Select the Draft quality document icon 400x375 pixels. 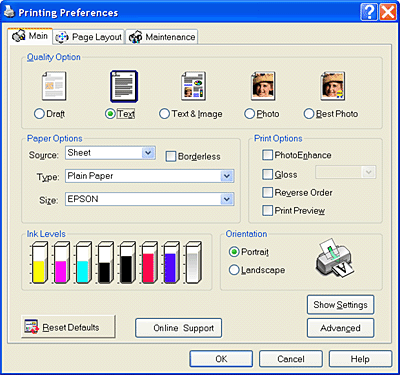click(54, 86)
